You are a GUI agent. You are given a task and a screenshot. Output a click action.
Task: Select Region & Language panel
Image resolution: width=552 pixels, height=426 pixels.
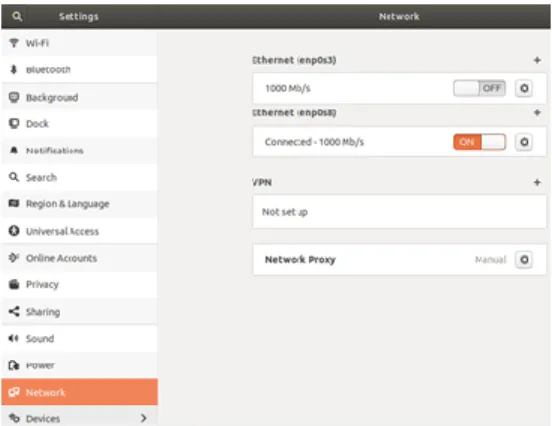[80, 203]
